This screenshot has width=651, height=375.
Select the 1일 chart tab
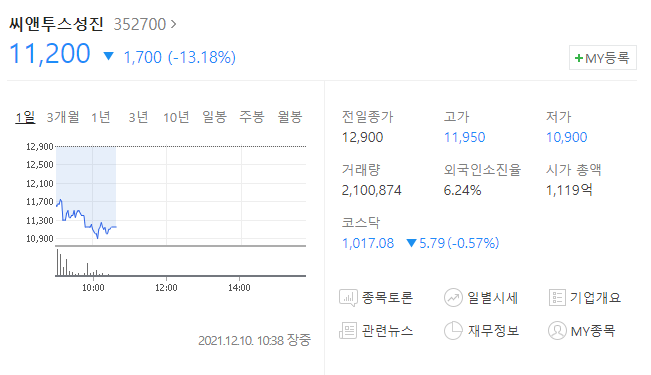click(x=25, y=117)
